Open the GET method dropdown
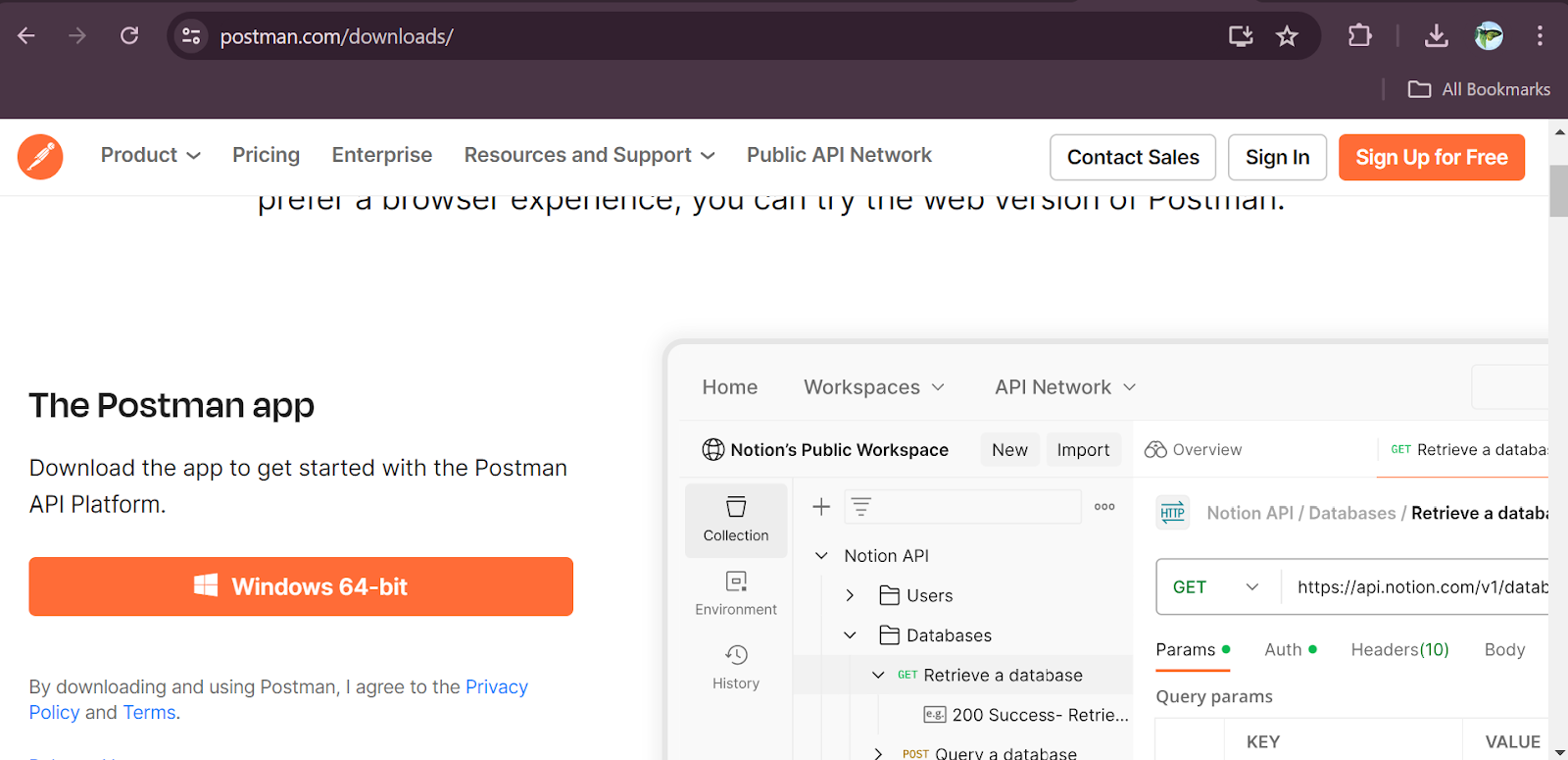This screenshot has width=1568, height=760. 1216,587
